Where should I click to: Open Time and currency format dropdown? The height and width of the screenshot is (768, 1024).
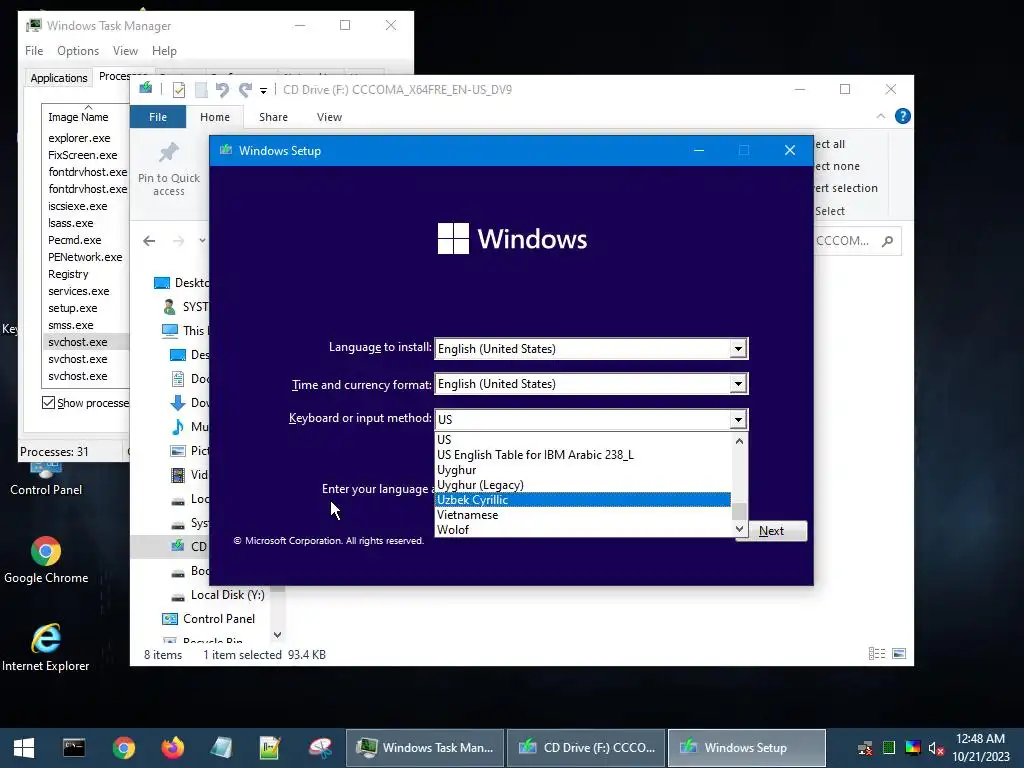click(738, 384)
